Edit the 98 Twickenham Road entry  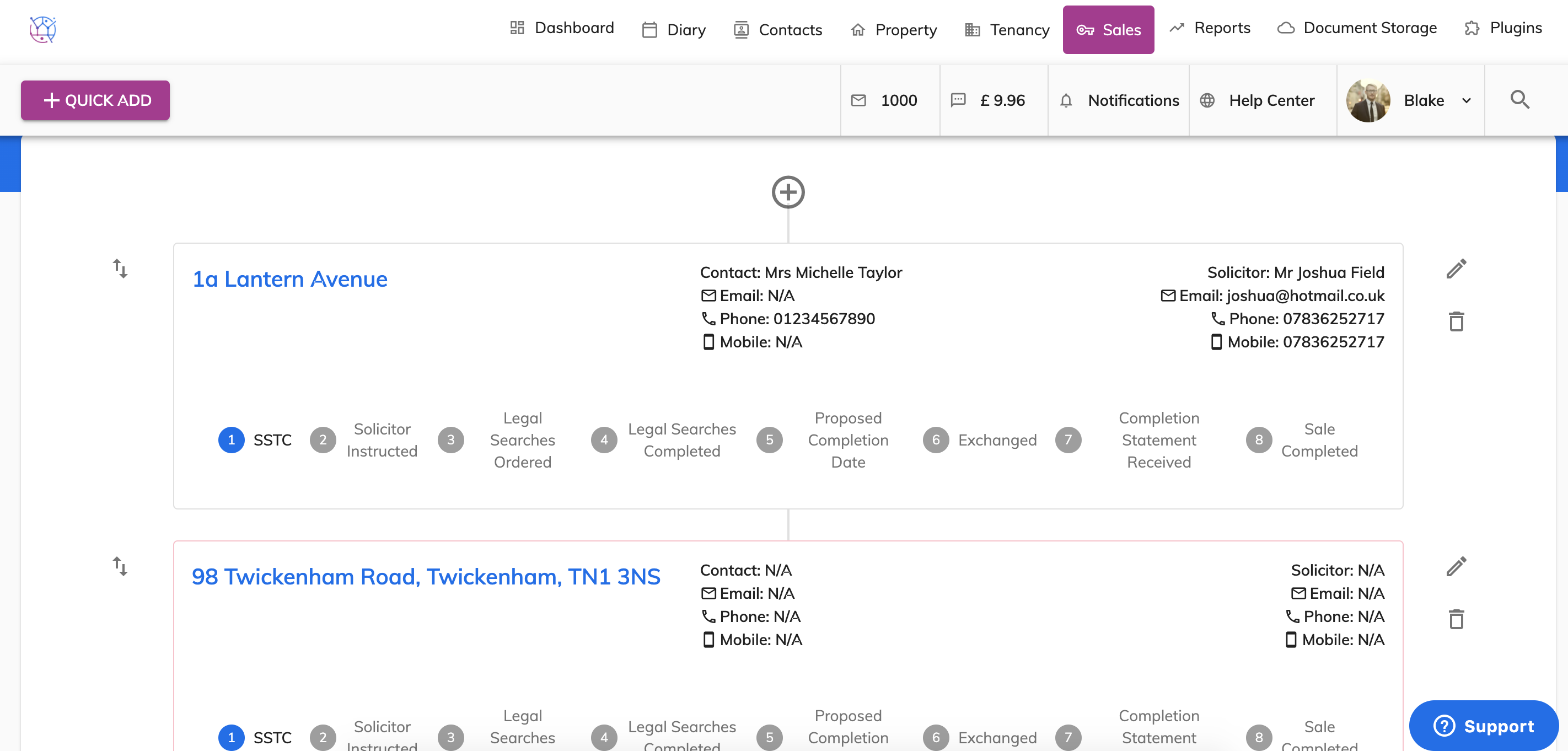tap(1456, 567)
